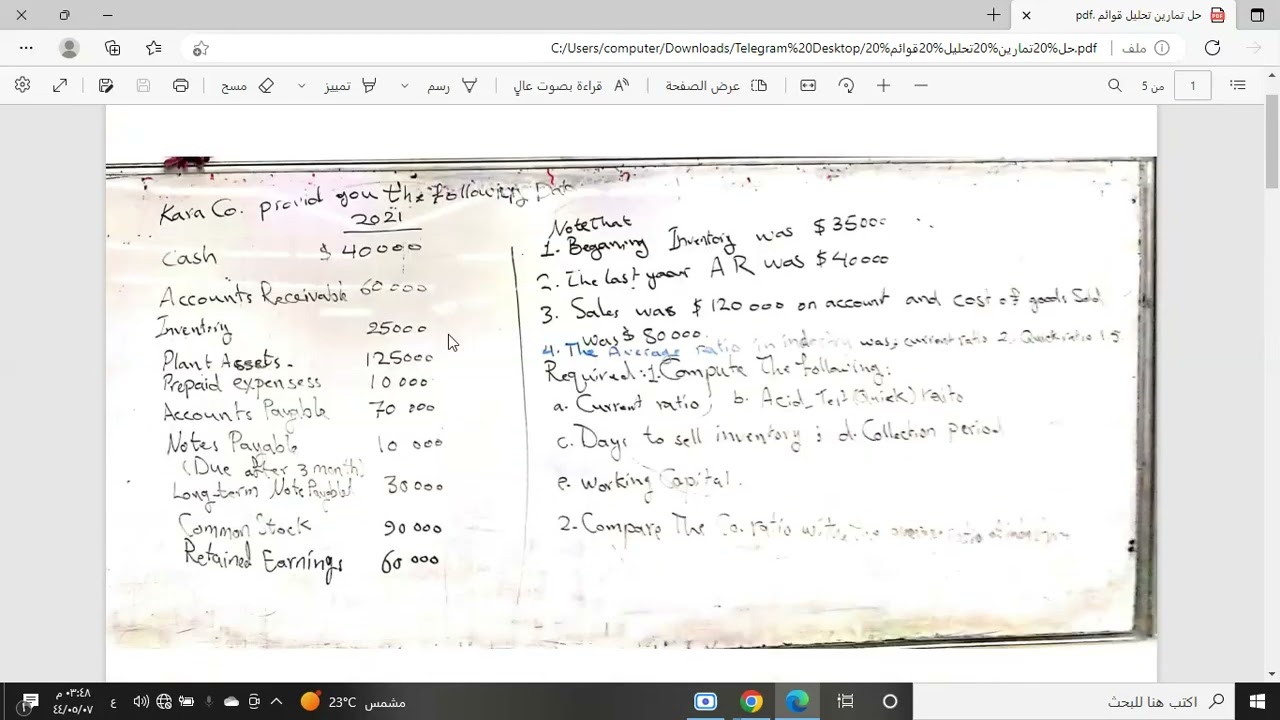Start Read aloud (قراءة بصوت عالٍ)

pos(572,86)
